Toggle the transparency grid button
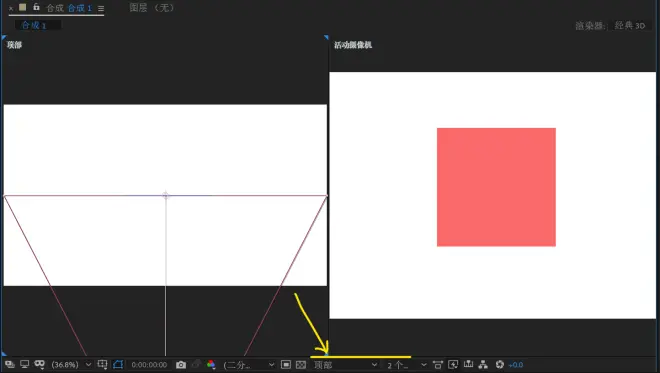The width and height of the screenshot is (660, 373). [x=301, y=365]
